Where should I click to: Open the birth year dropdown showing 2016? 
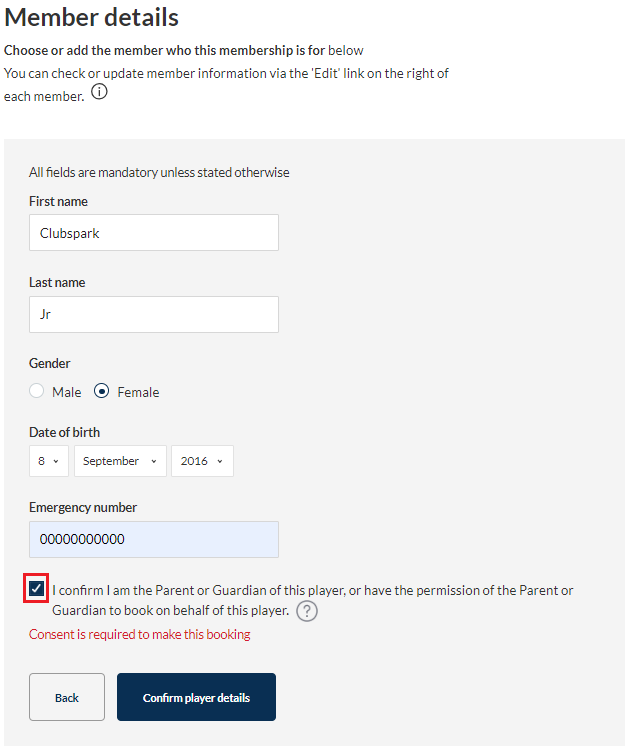click(x=202, y=461)
